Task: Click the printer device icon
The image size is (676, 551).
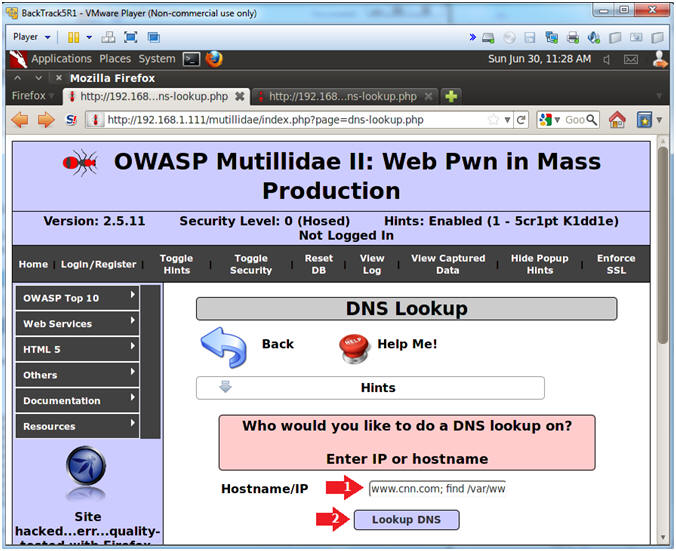Action: point(573,38)
